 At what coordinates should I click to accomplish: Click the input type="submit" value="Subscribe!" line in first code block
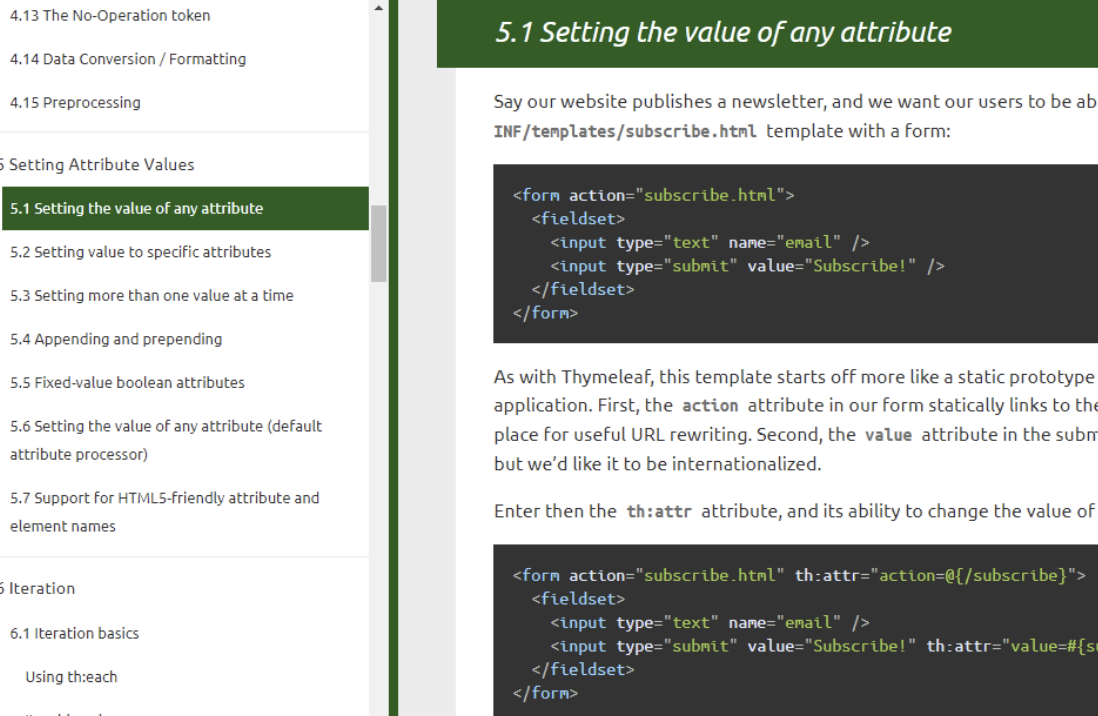coord(747,266)
